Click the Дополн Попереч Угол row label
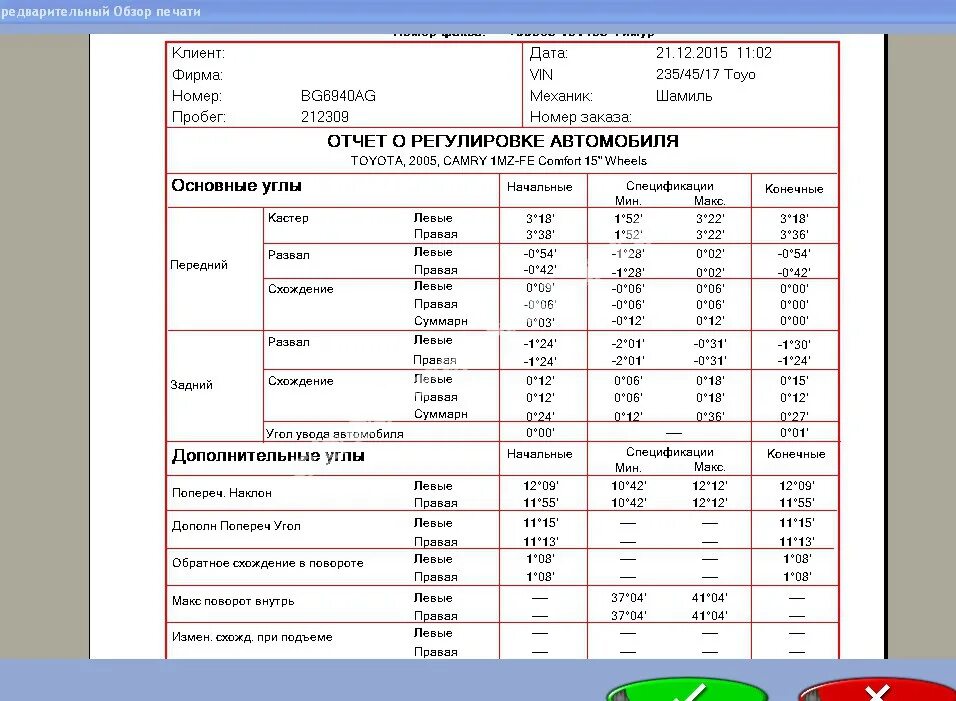 pyautogui.click(x=237, y=525)
